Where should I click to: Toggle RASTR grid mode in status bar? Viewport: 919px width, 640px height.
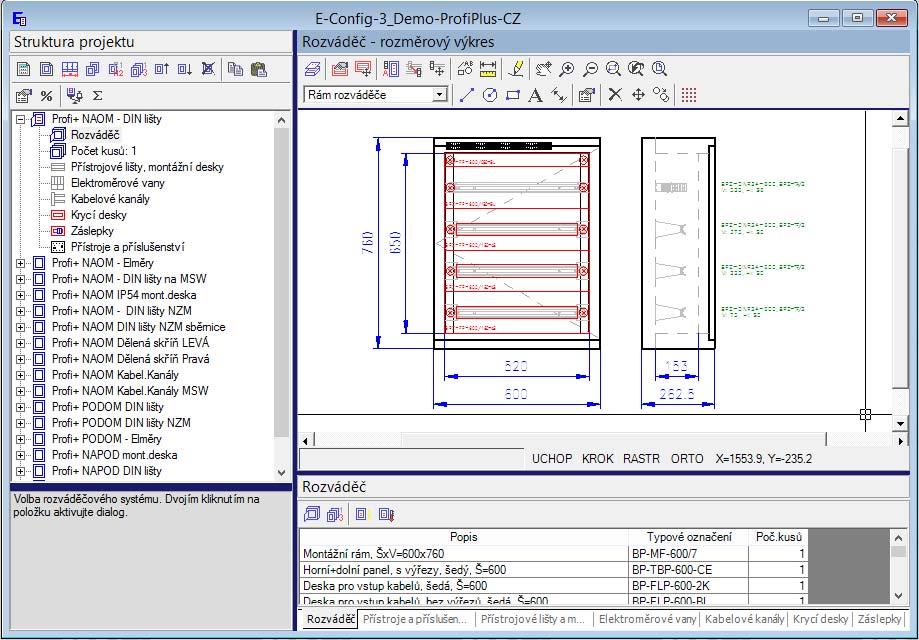[x=641, y=459]
